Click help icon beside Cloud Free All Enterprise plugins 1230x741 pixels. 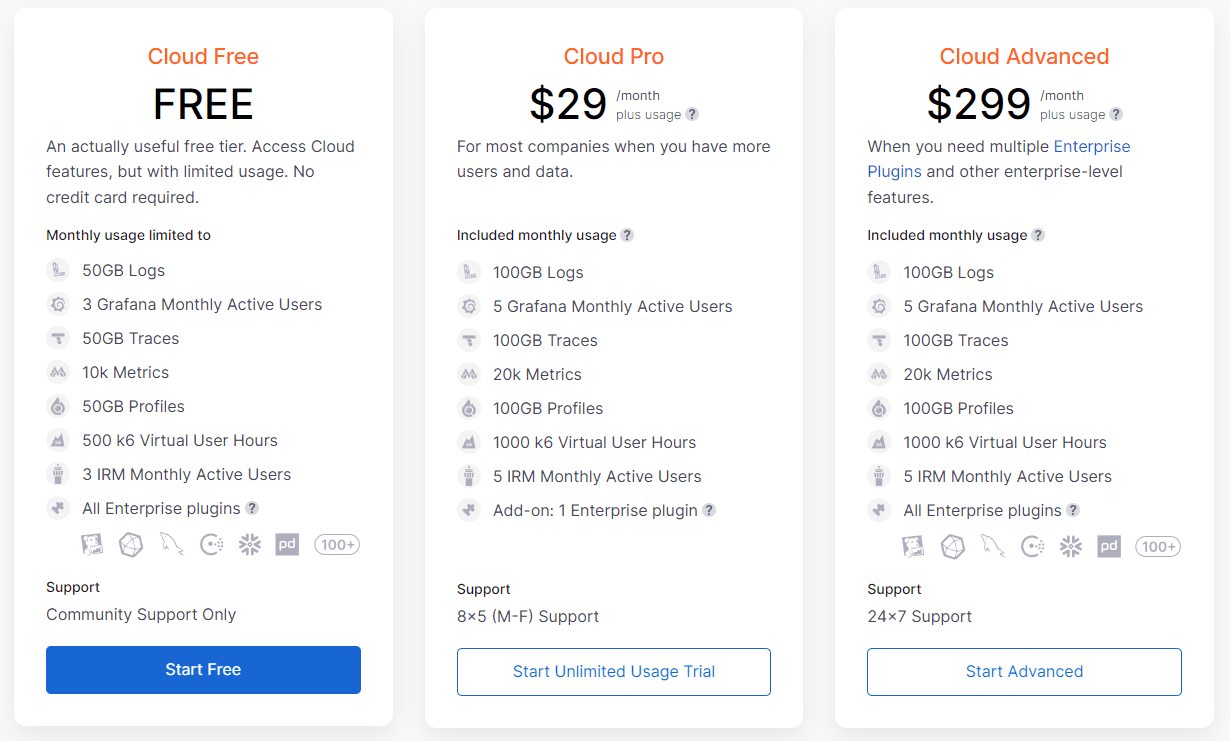click(252, 508)
